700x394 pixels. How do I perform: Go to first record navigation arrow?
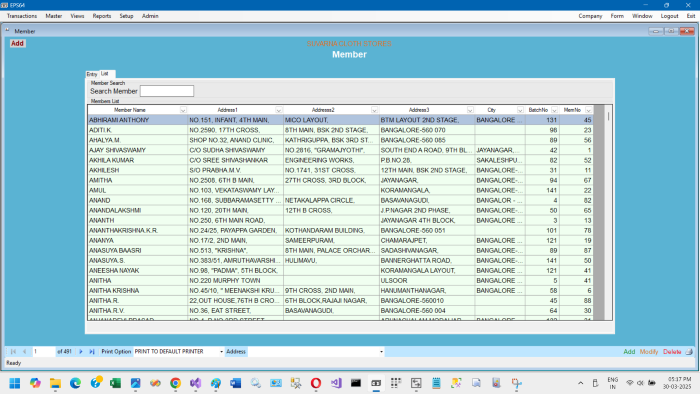point(13,352)
